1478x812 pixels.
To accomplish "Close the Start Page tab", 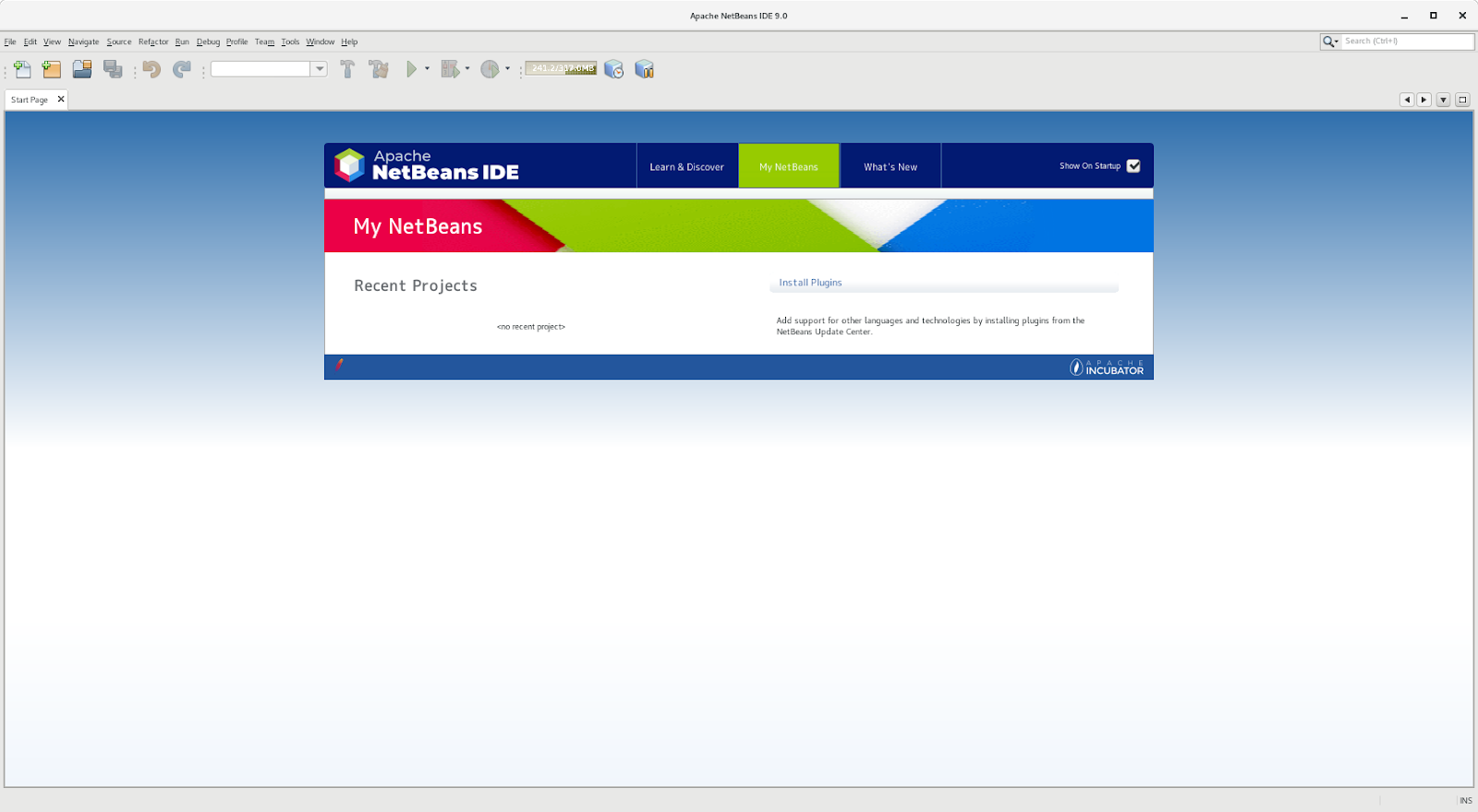I will [61, 99].
